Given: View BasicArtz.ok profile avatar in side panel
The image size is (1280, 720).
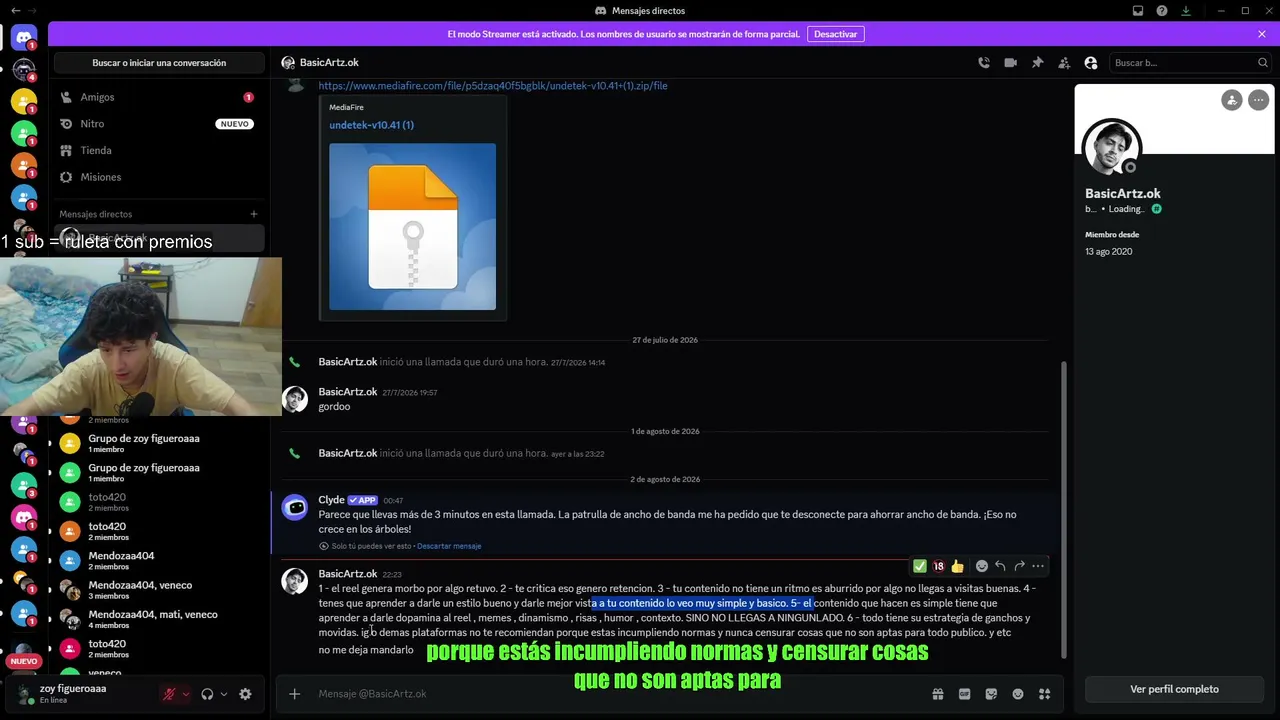Looking at the screenshot, I should pos(1112,148).
